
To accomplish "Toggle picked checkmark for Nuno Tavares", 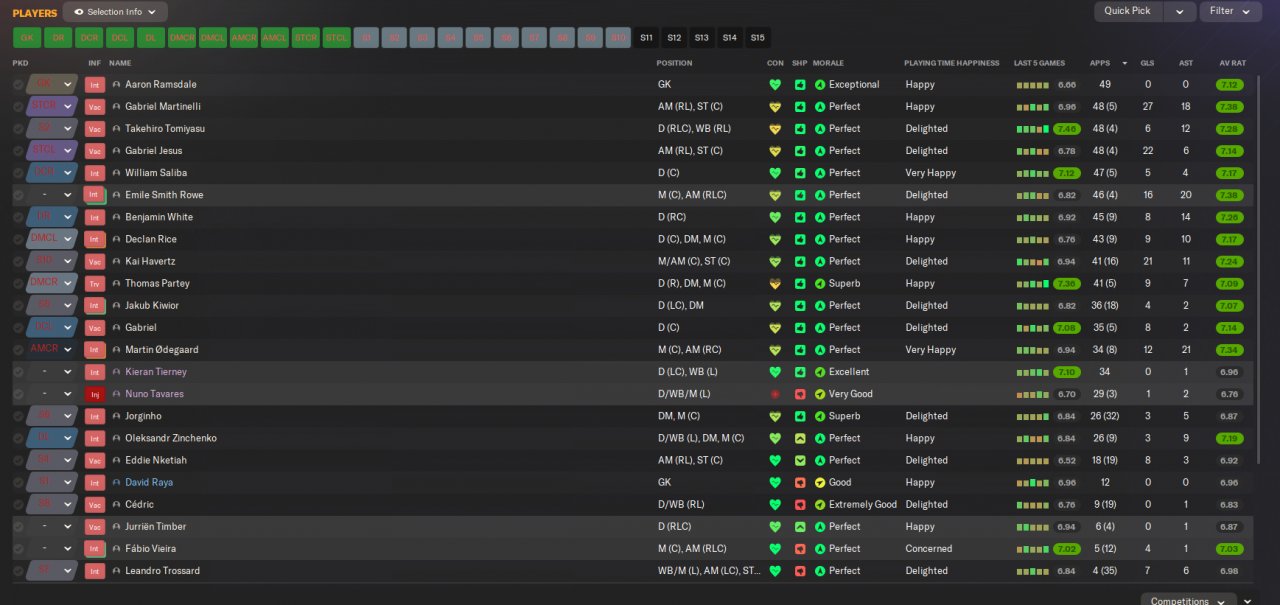I will [x=18, y=394].
